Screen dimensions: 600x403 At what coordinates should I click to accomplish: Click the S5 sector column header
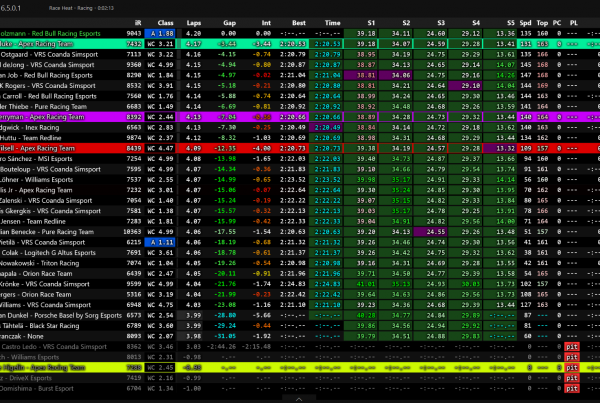coord(510,23)
